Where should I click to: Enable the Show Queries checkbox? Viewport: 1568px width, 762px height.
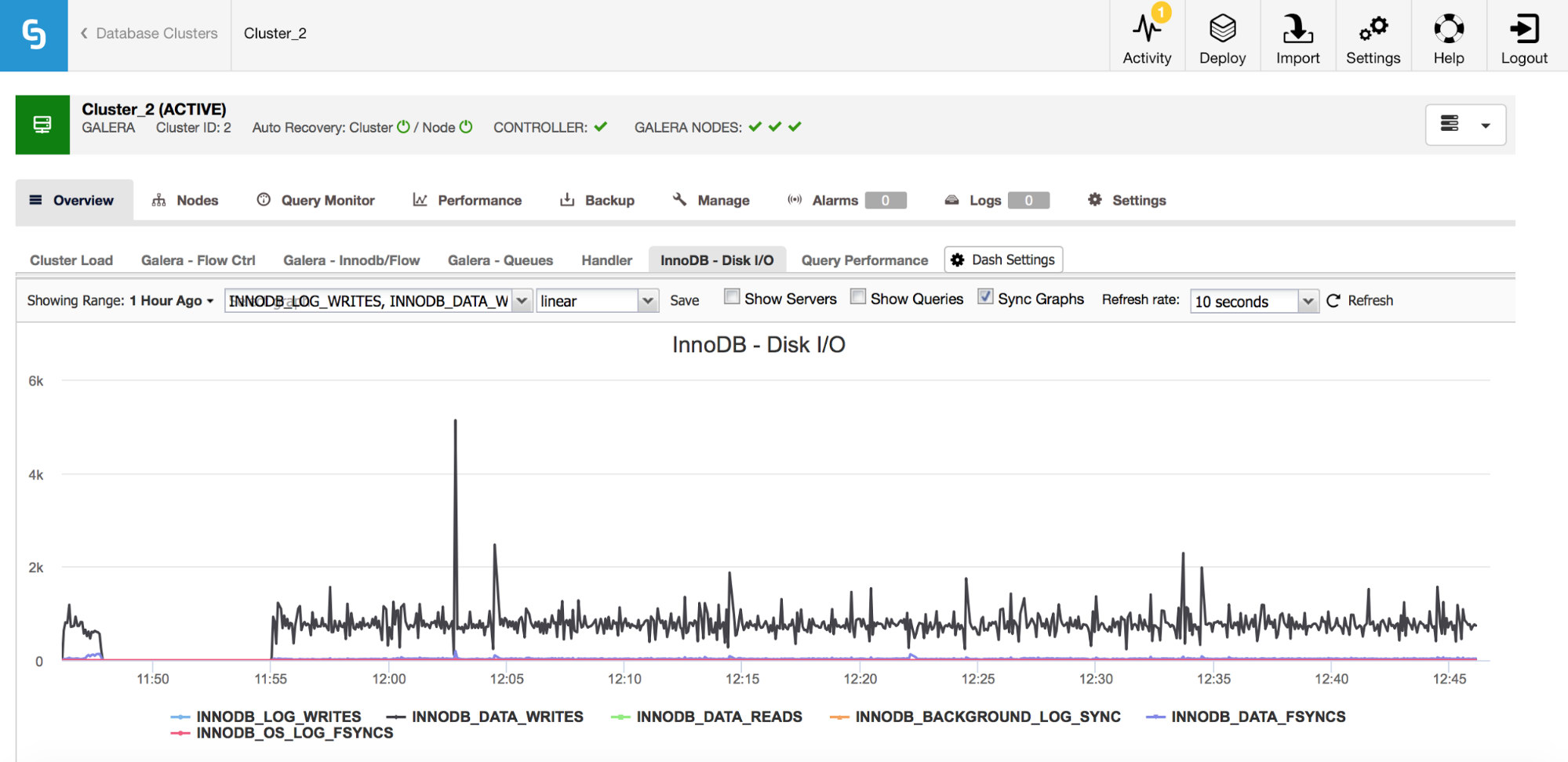[858, 297]
